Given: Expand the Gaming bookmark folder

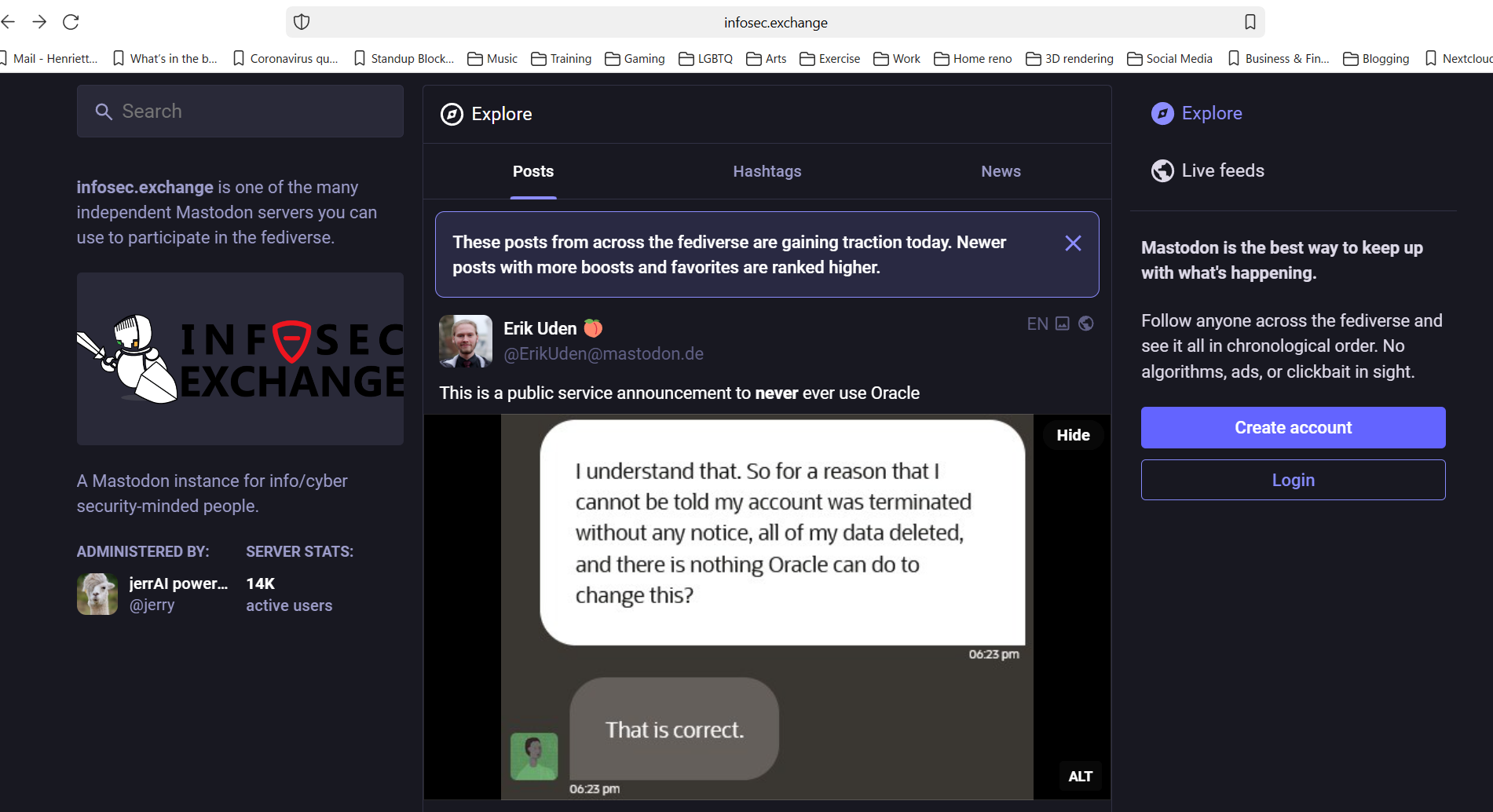Looking at the screenshot, I should pos(635,58).
